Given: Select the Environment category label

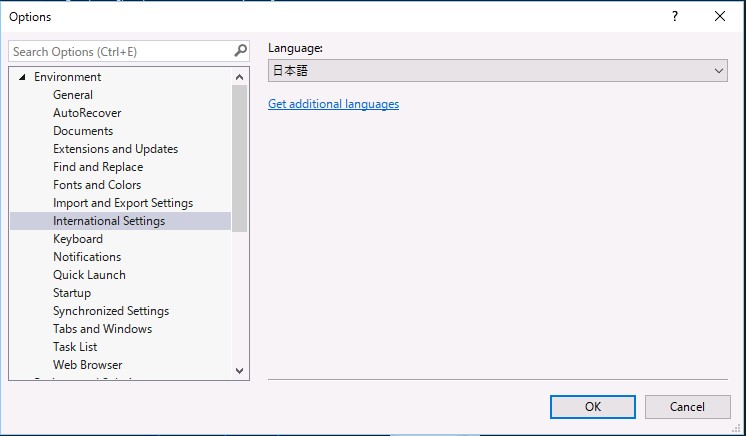Looking at the screenshot, I should tap(68, 77).
